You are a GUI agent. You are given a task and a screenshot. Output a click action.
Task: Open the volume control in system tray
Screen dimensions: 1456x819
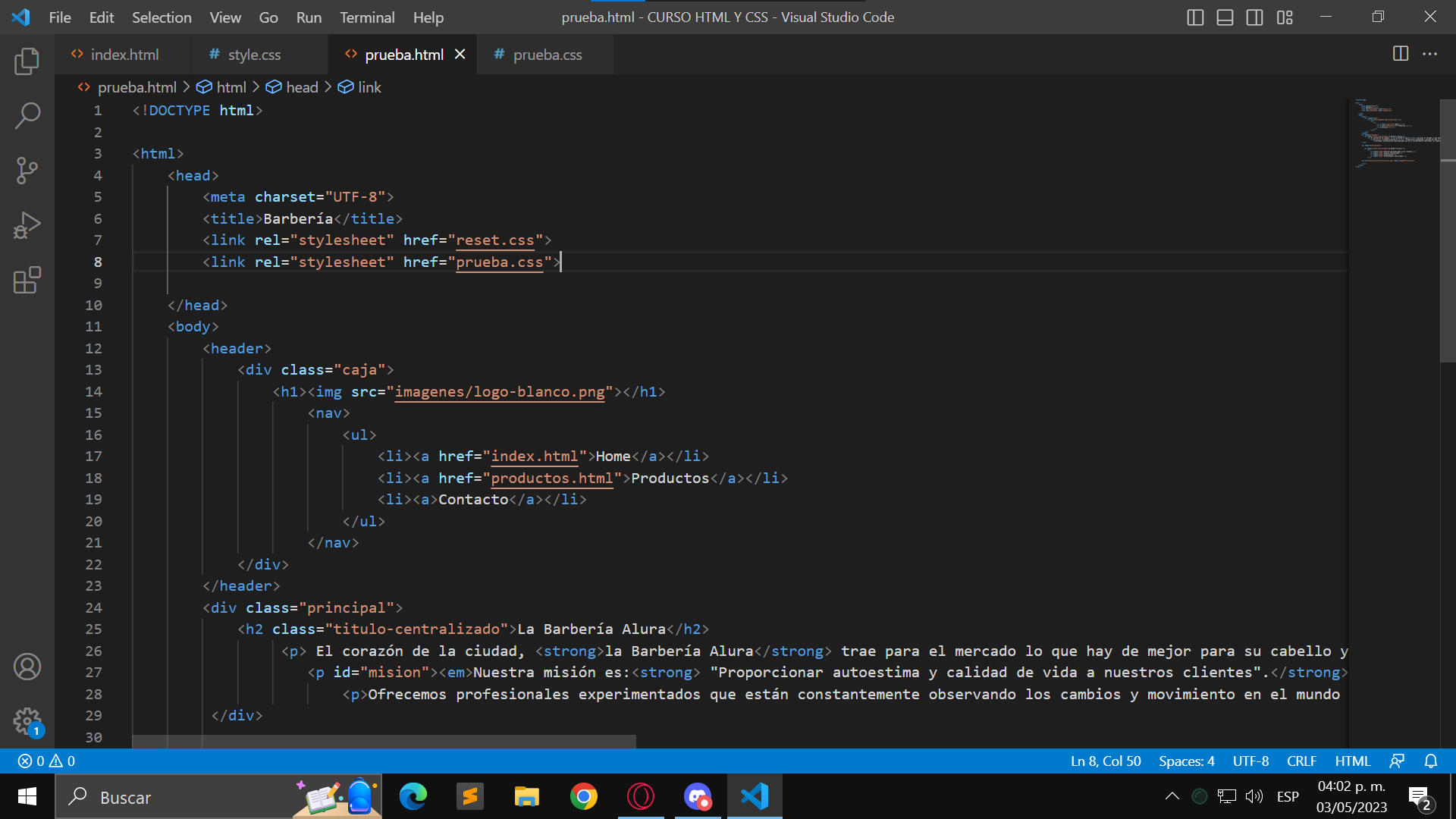[1254, 796]
